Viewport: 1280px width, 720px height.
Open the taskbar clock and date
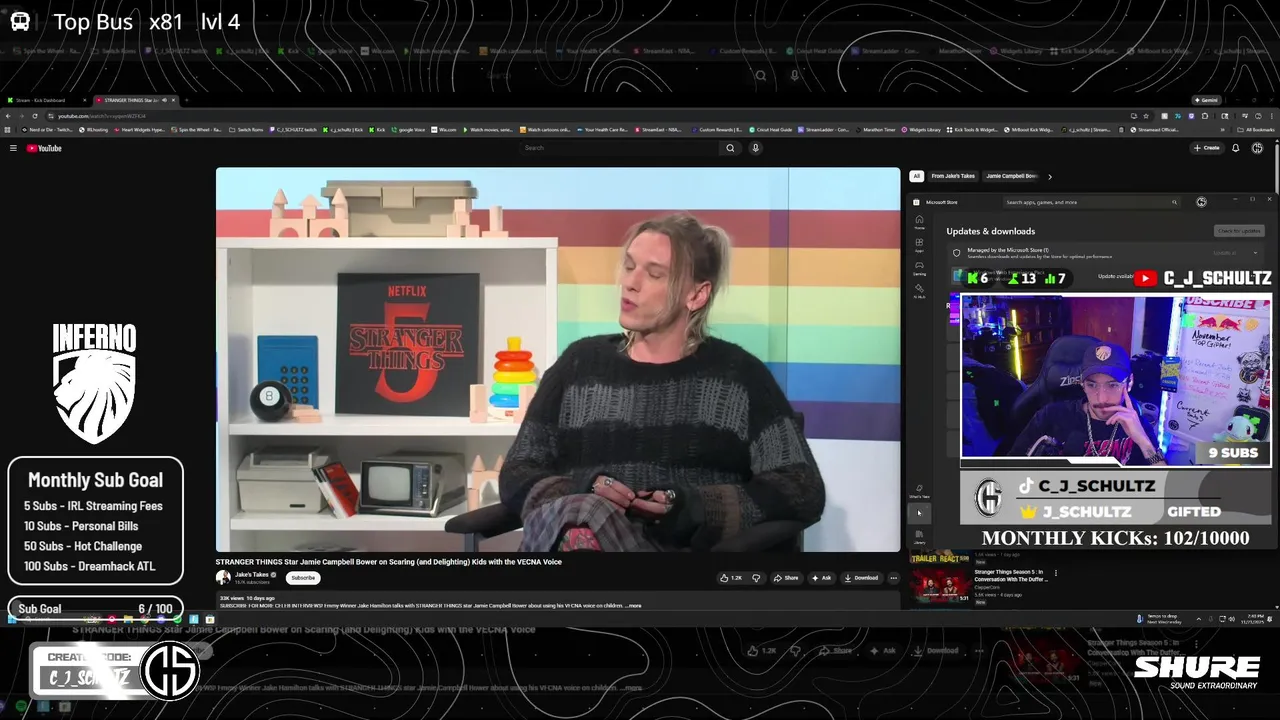pos(1252,619)
